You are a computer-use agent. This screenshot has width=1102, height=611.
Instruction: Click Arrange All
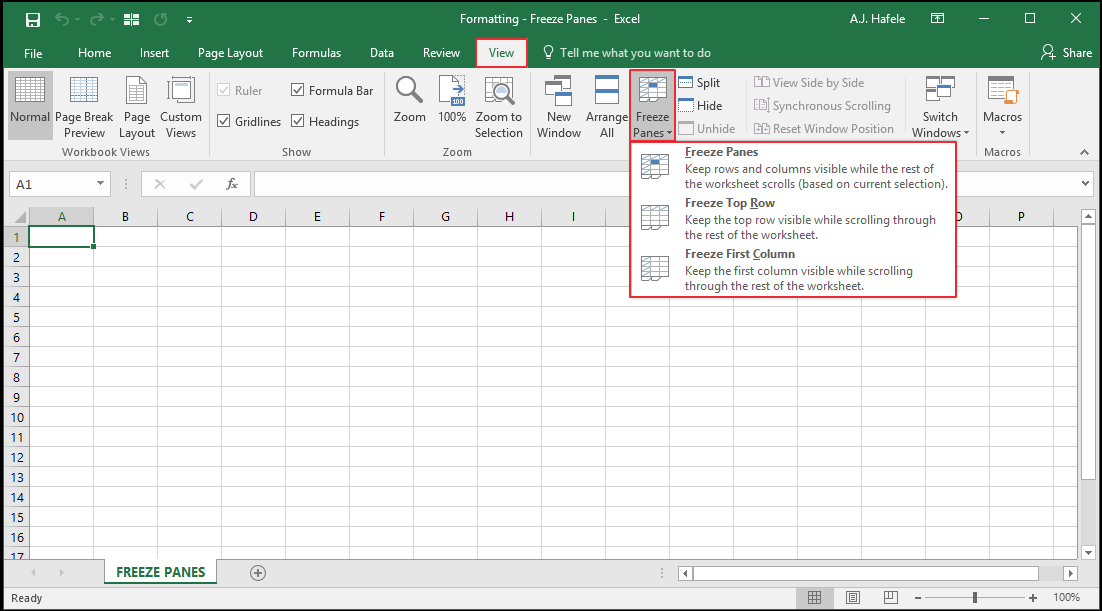pyautogui.click(x=607, y=105)
